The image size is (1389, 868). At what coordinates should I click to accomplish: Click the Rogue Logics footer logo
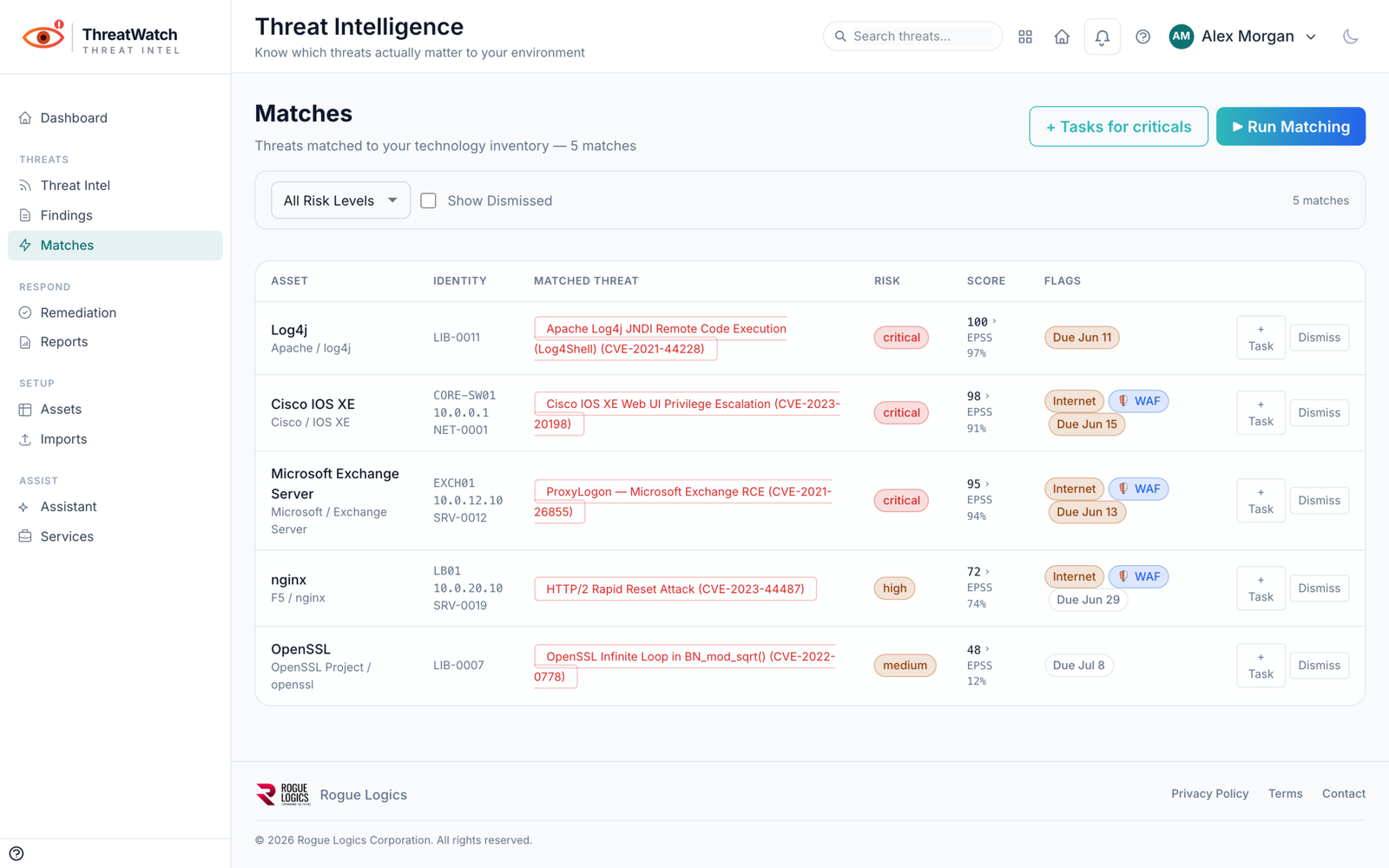tap(283, 794)
